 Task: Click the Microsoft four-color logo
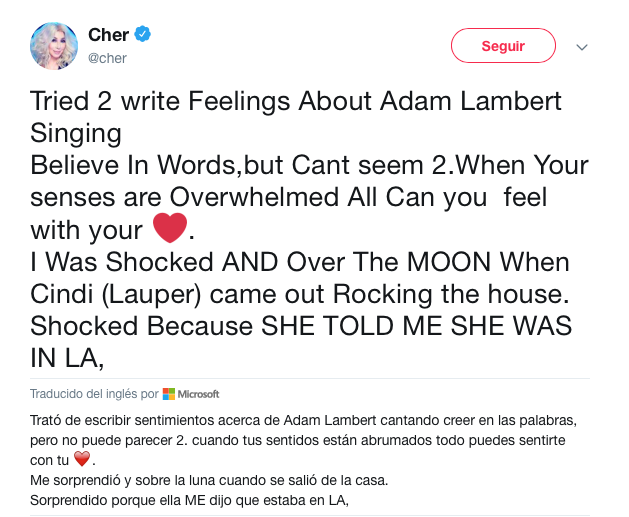169,394
